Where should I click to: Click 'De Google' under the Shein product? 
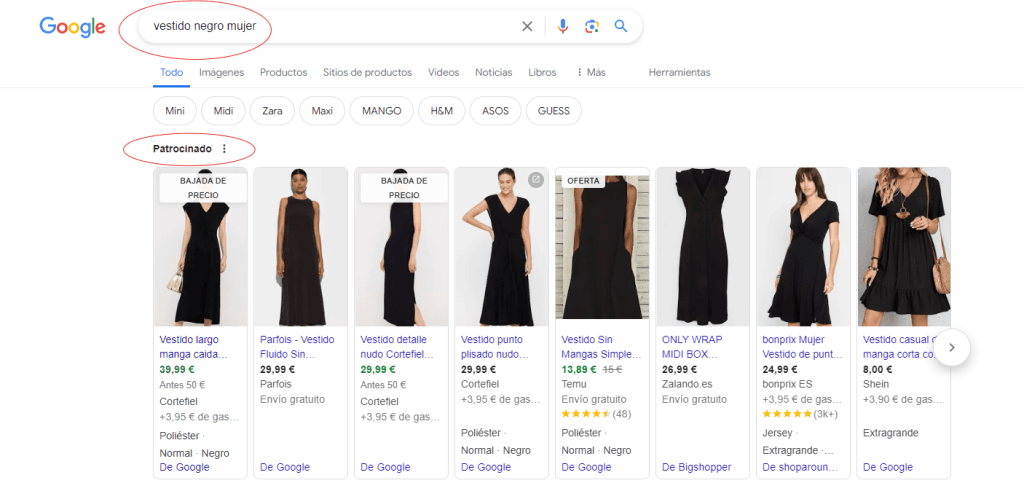click(x=888, y=467)
